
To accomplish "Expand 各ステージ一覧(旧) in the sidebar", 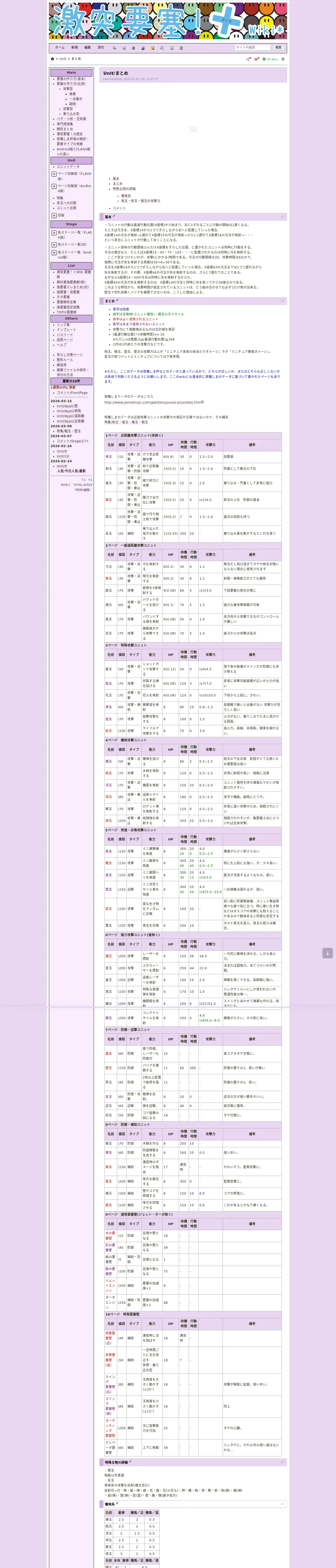I will pyautogui.click(x=54, y=245).
